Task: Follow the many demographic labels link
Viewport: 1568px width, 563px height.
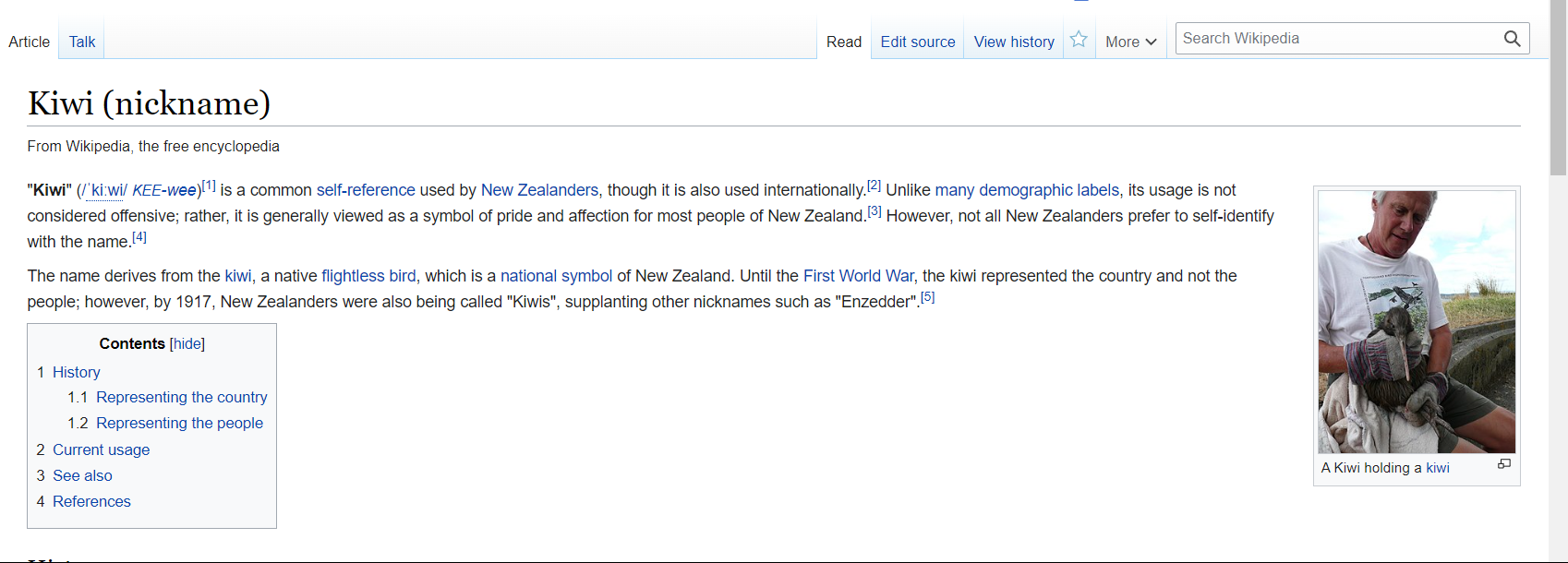Action: click(1027, 190)
